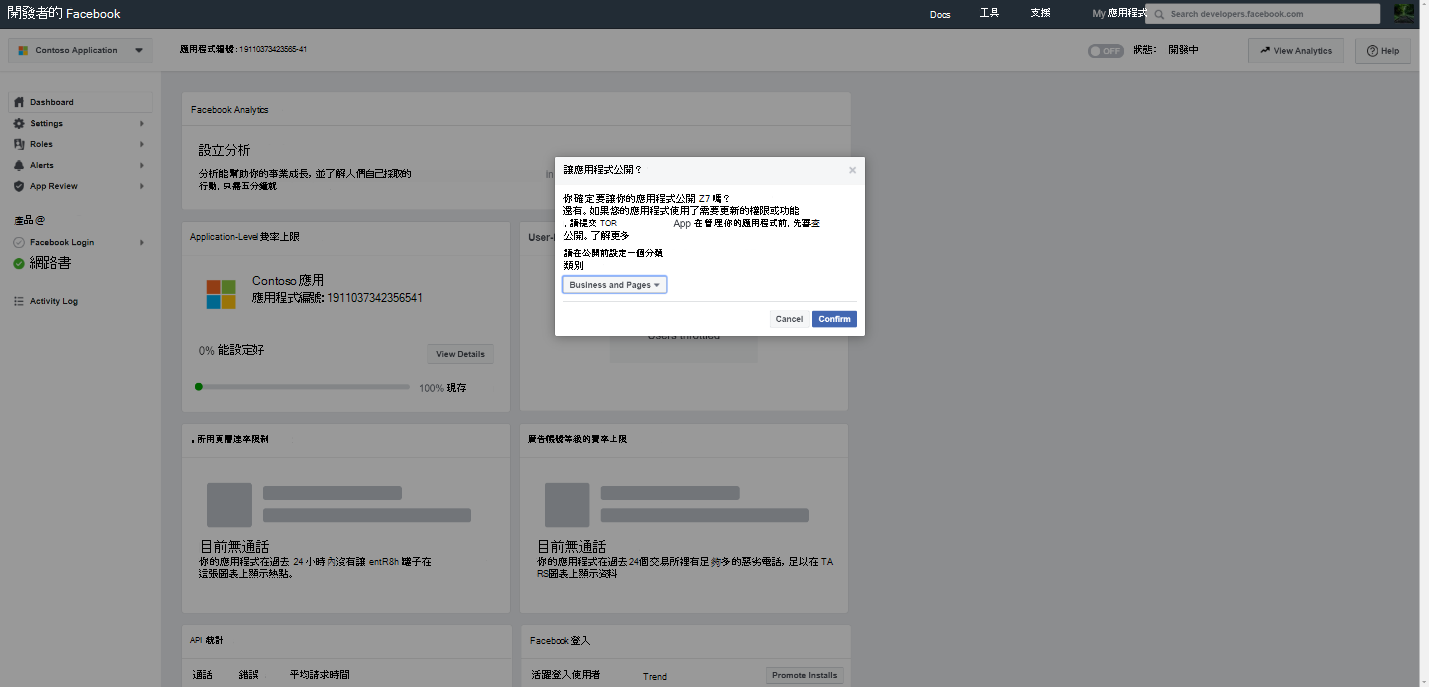Click the Contoso Microsoft logo in rate card
Image resolution: width=1429 pixels, height=687 pixels.
click(221, 294)
